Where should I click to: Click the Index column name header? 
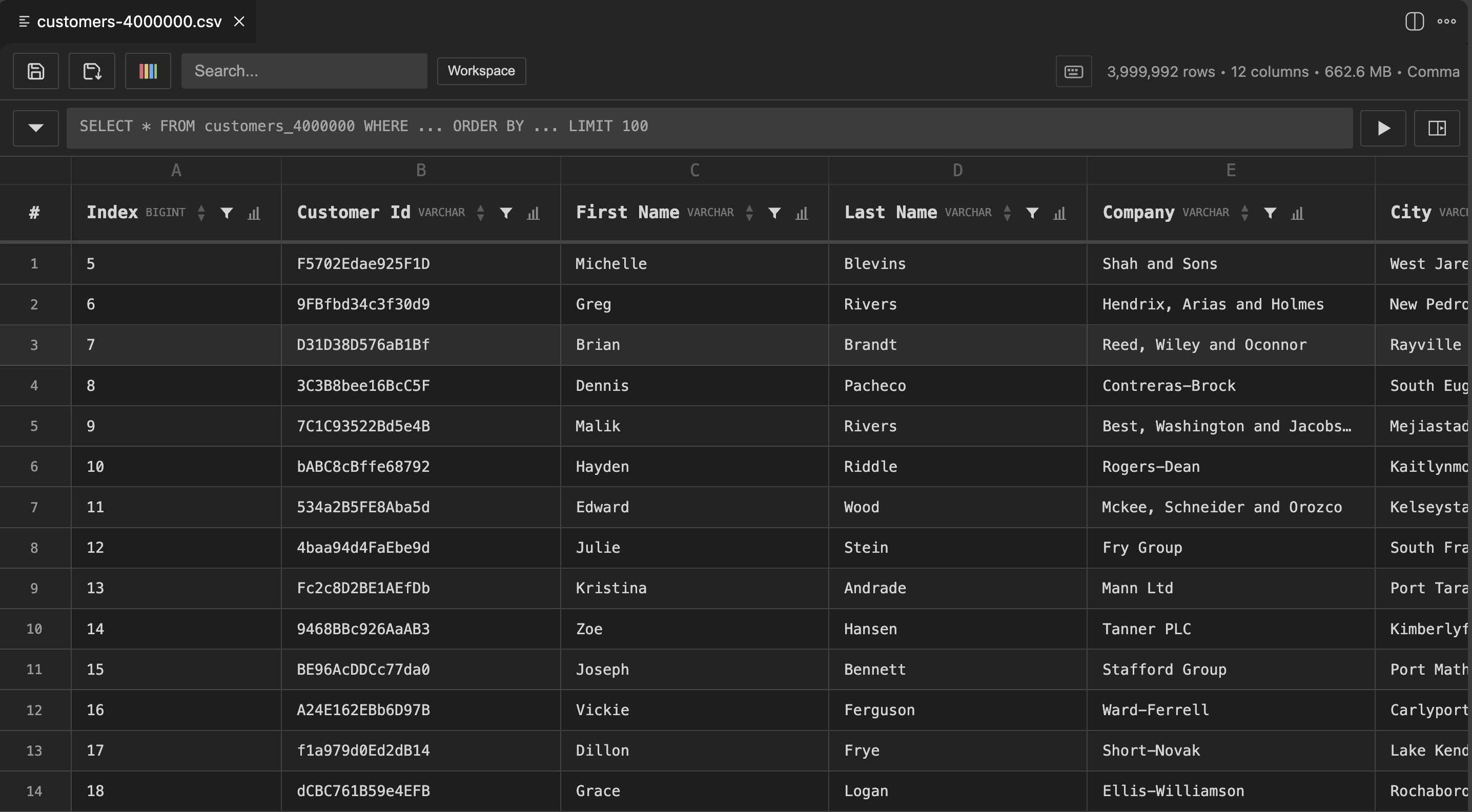(112, 213)
